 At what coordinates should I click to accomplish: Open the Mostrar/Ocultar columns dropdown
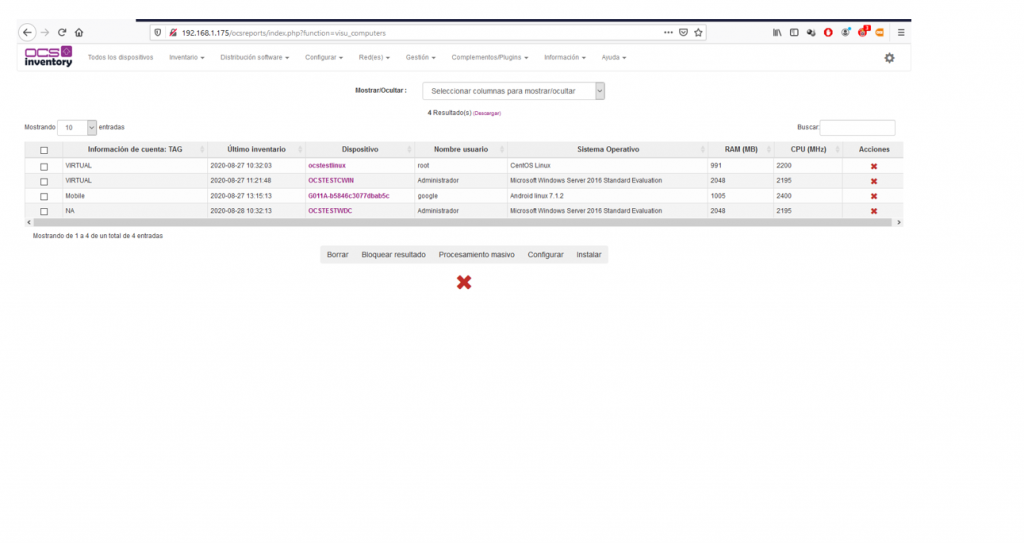point(513,91)
